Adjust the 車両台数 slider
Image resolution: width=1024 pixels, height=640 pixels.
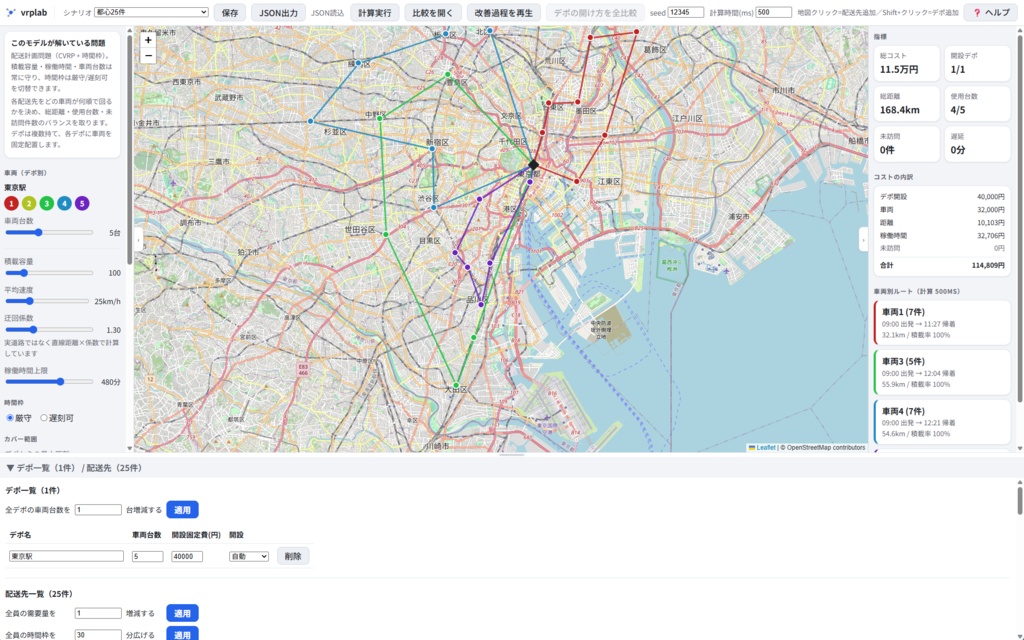tap(49, 232)
